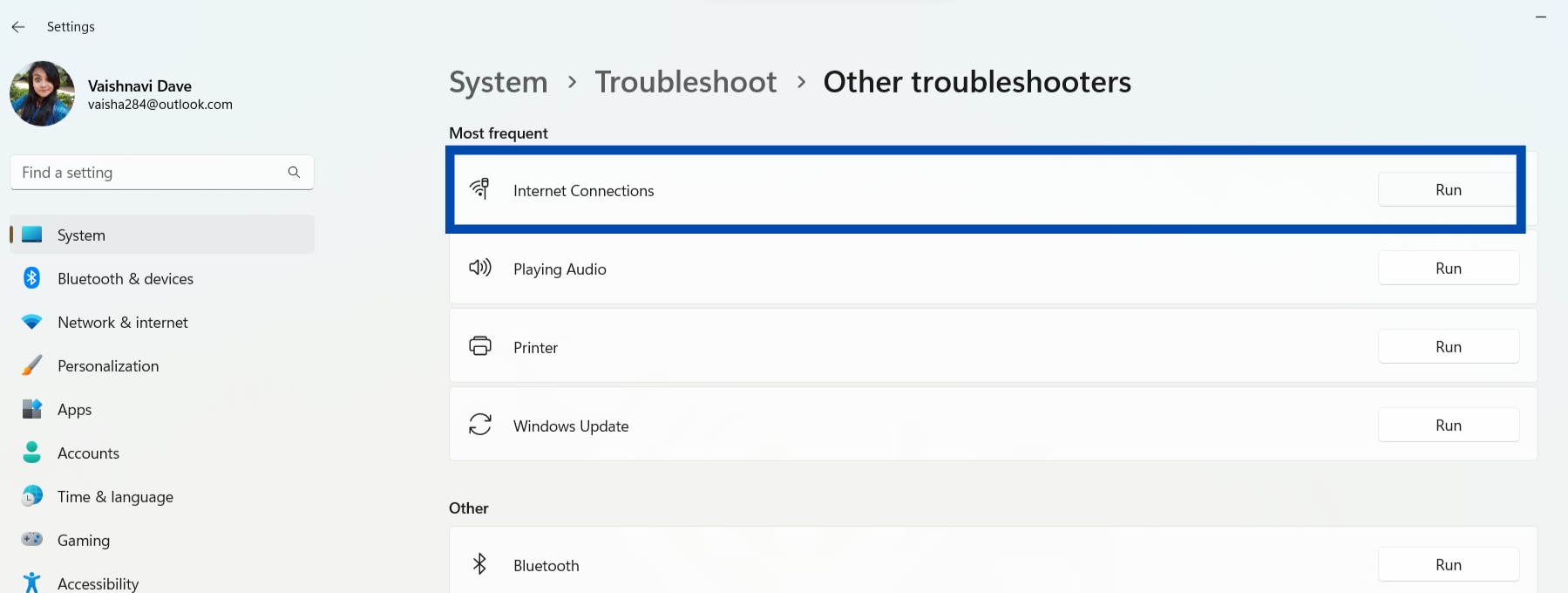This screenshot has height=593, width=1568.
Task: Run the Bluetooth troubleshooter
Action: click(x=1448, y=565)
